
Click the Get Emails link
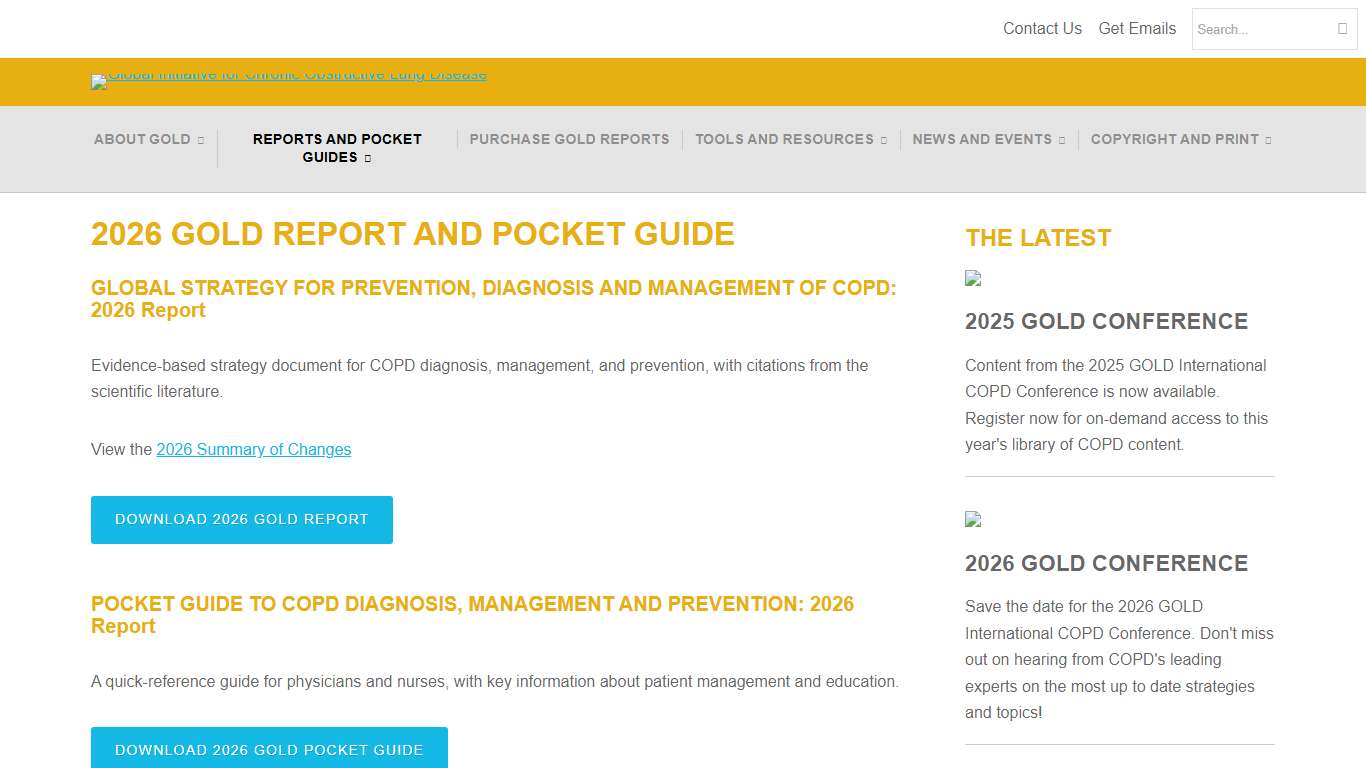[x=1136, y=28]
